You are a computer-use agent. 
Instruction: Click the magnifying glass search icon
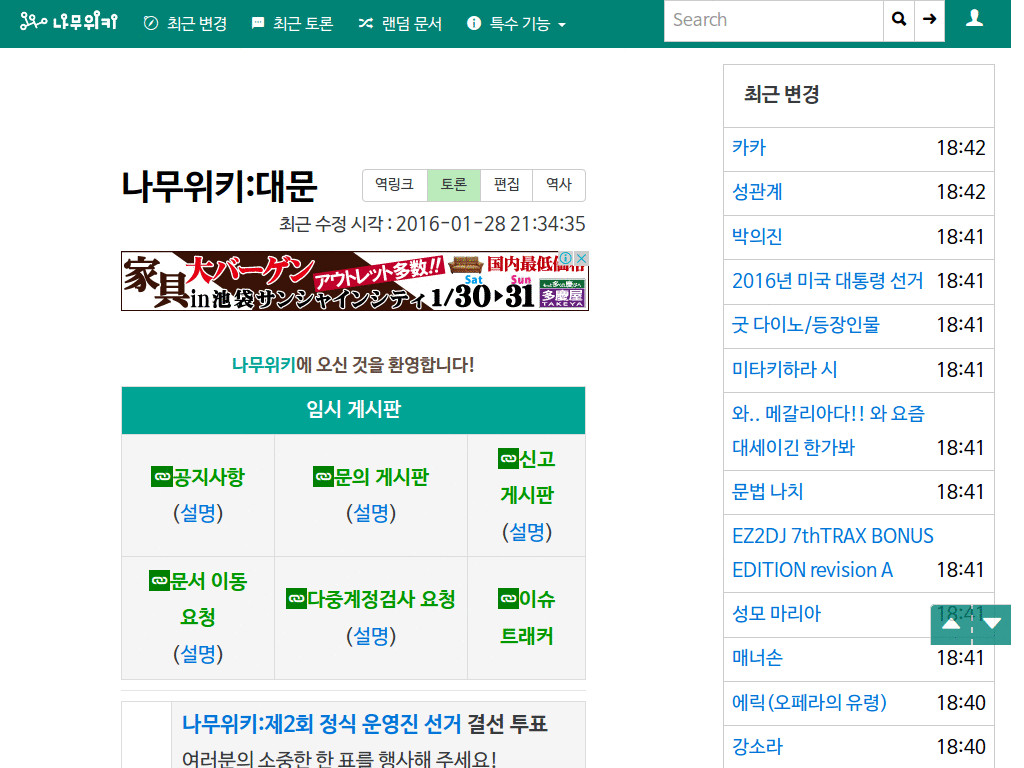(898, 20)
